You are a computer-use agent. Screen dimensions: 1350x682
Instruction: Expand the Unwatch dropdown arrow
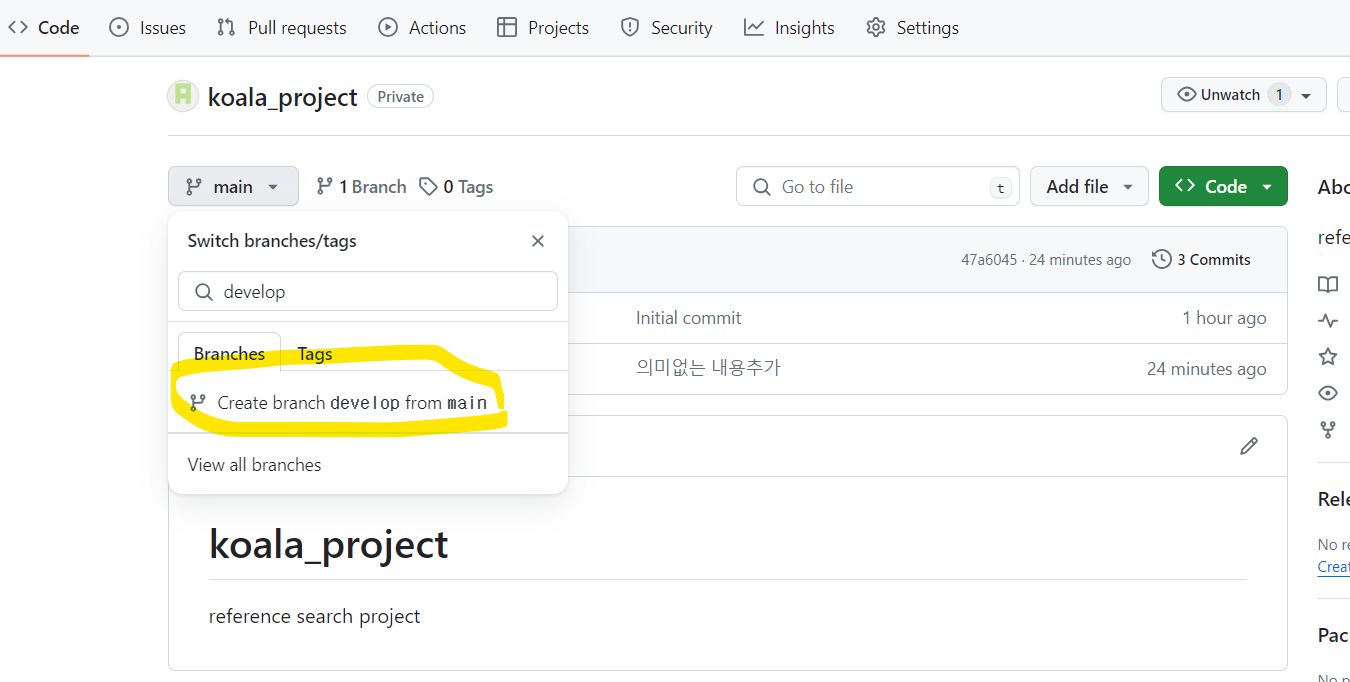[1307, 96]
